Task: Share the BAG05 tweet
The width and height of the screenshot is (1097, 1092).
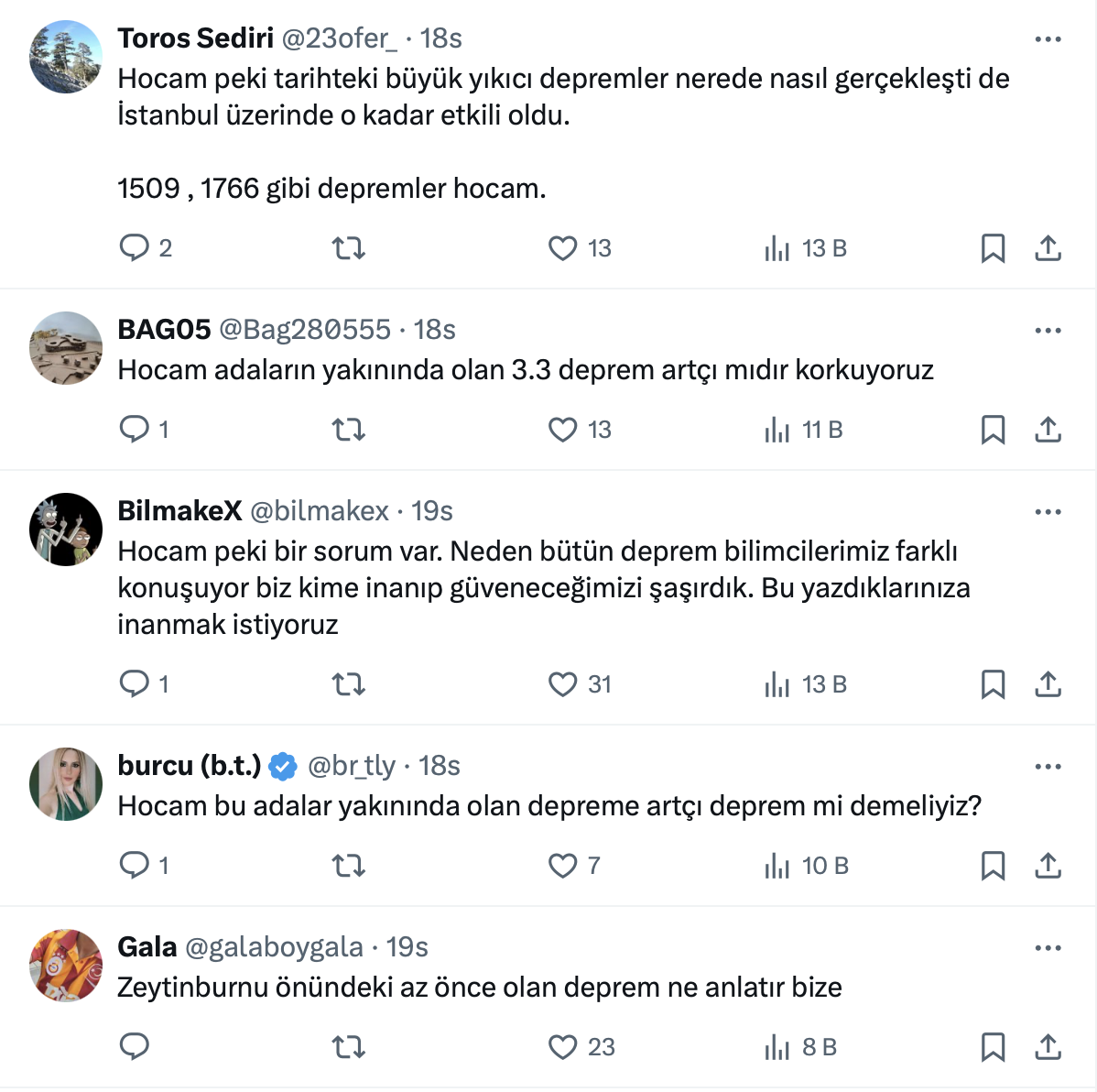Action: pyautogui.click(x=1048, y=430)
